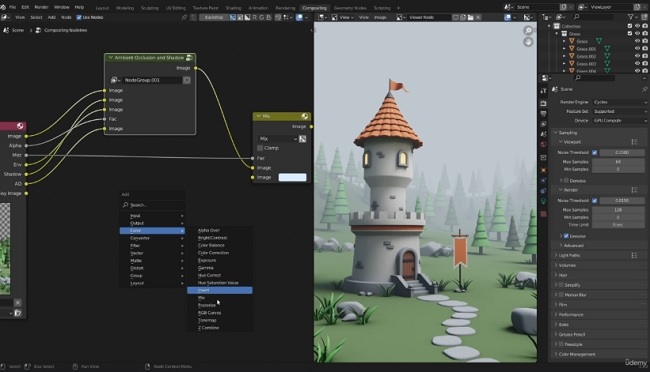Click Light Paths presets list icon
The image size is (650, 372).
[634, 255]
